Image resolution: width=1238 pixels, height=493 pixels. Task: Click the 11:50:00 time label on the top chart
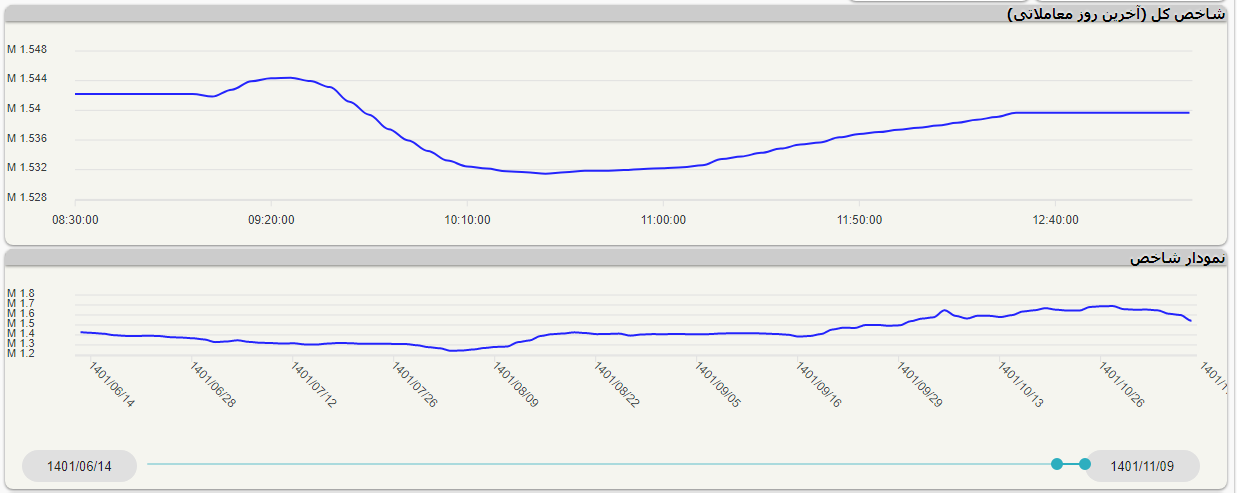coord(859,220)
